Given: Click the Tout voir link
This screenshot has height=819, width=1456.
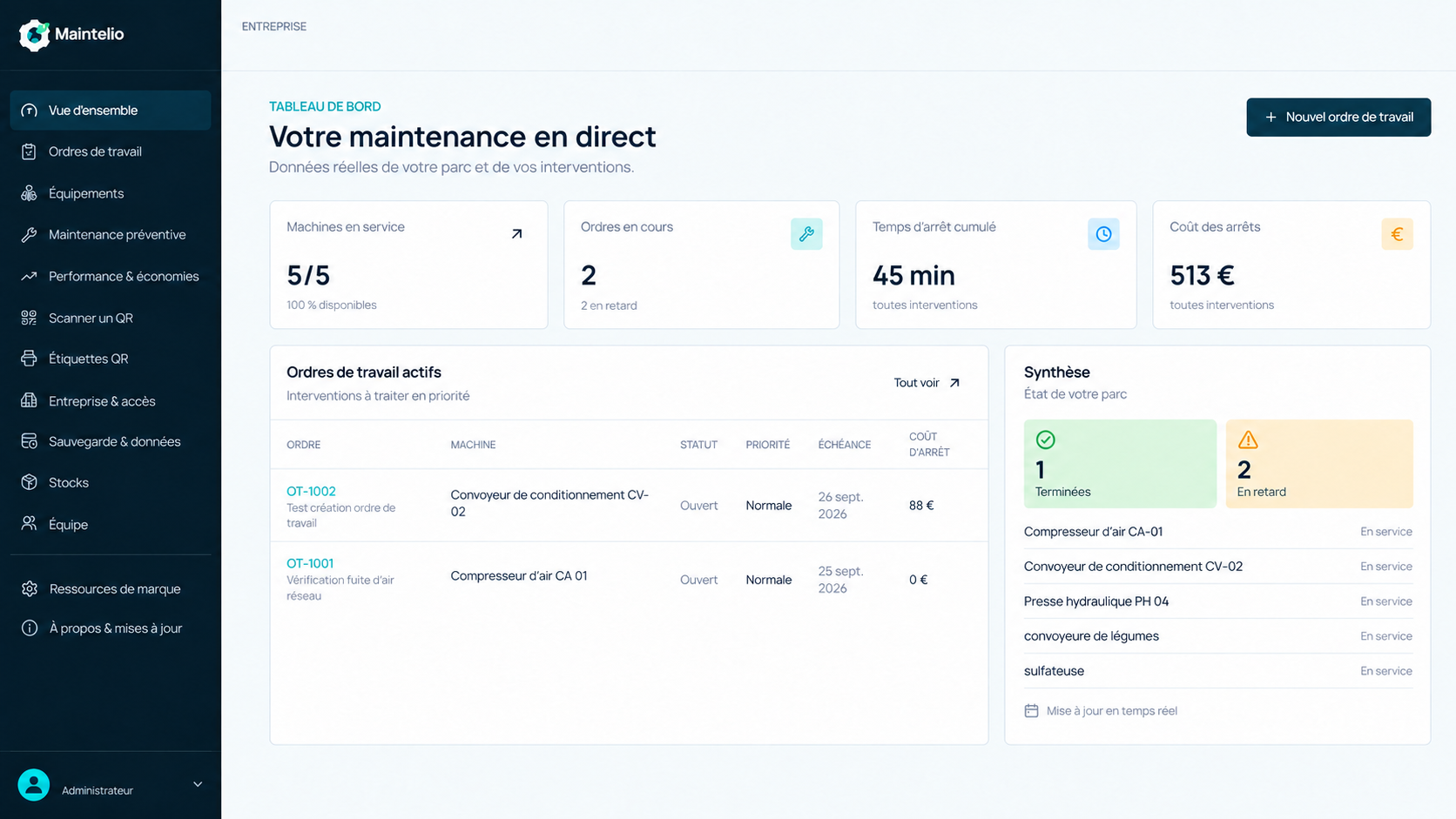Looking at the screenshot, I should 927,383.
